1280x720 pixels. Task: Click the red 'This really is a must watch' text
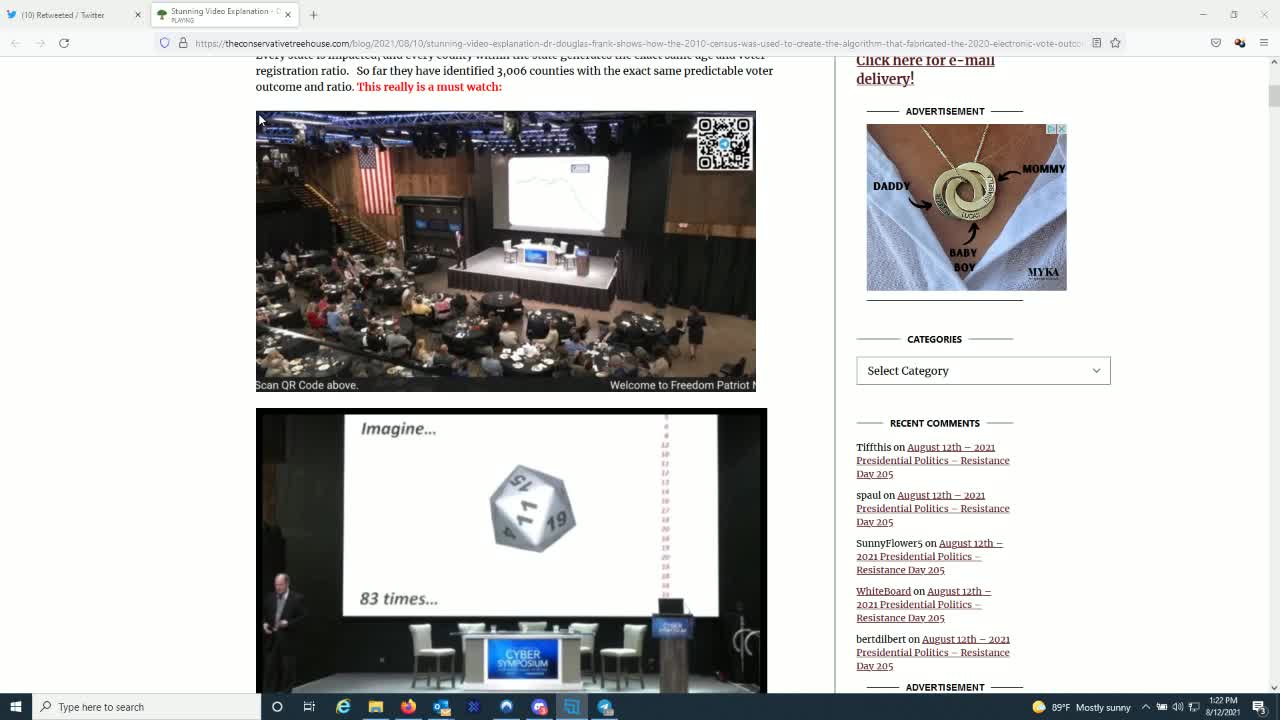tap(429, 87)
